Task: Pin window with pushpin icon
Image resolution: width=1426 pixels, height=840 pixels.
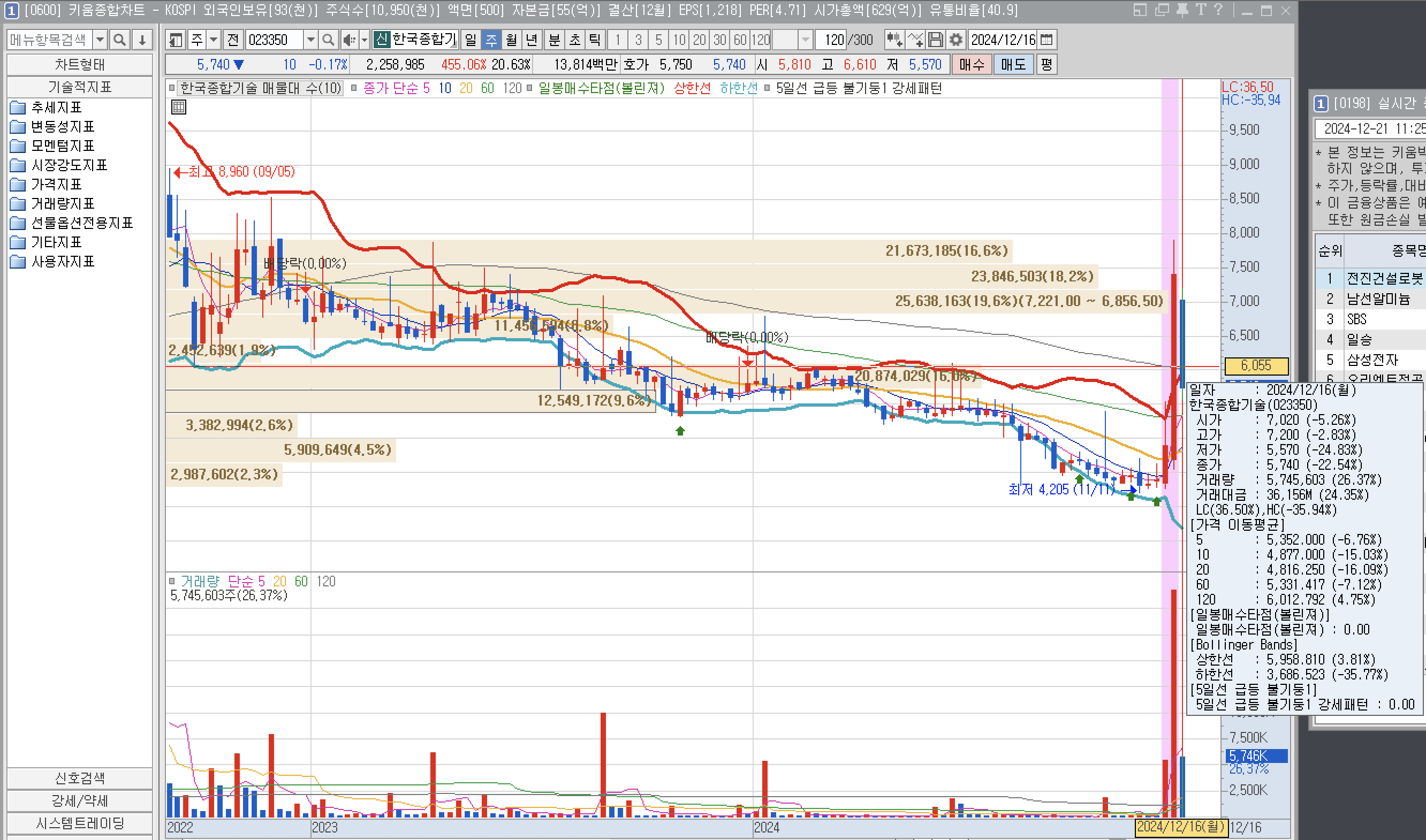Action: pyautogui.click(x=1182, y=10)
